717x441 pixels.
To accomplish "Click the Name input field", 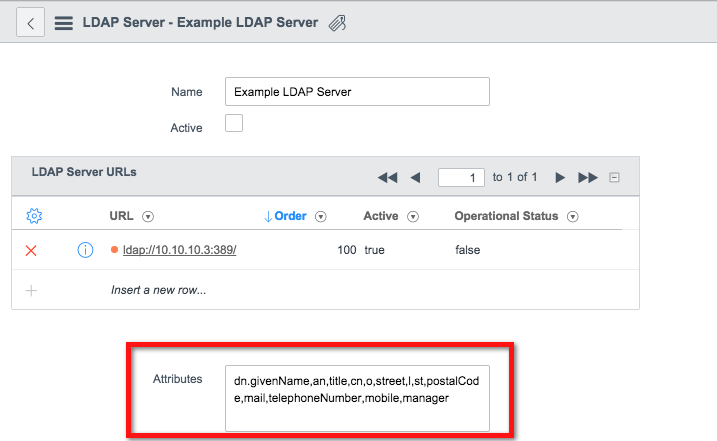I will pos(357,91).
